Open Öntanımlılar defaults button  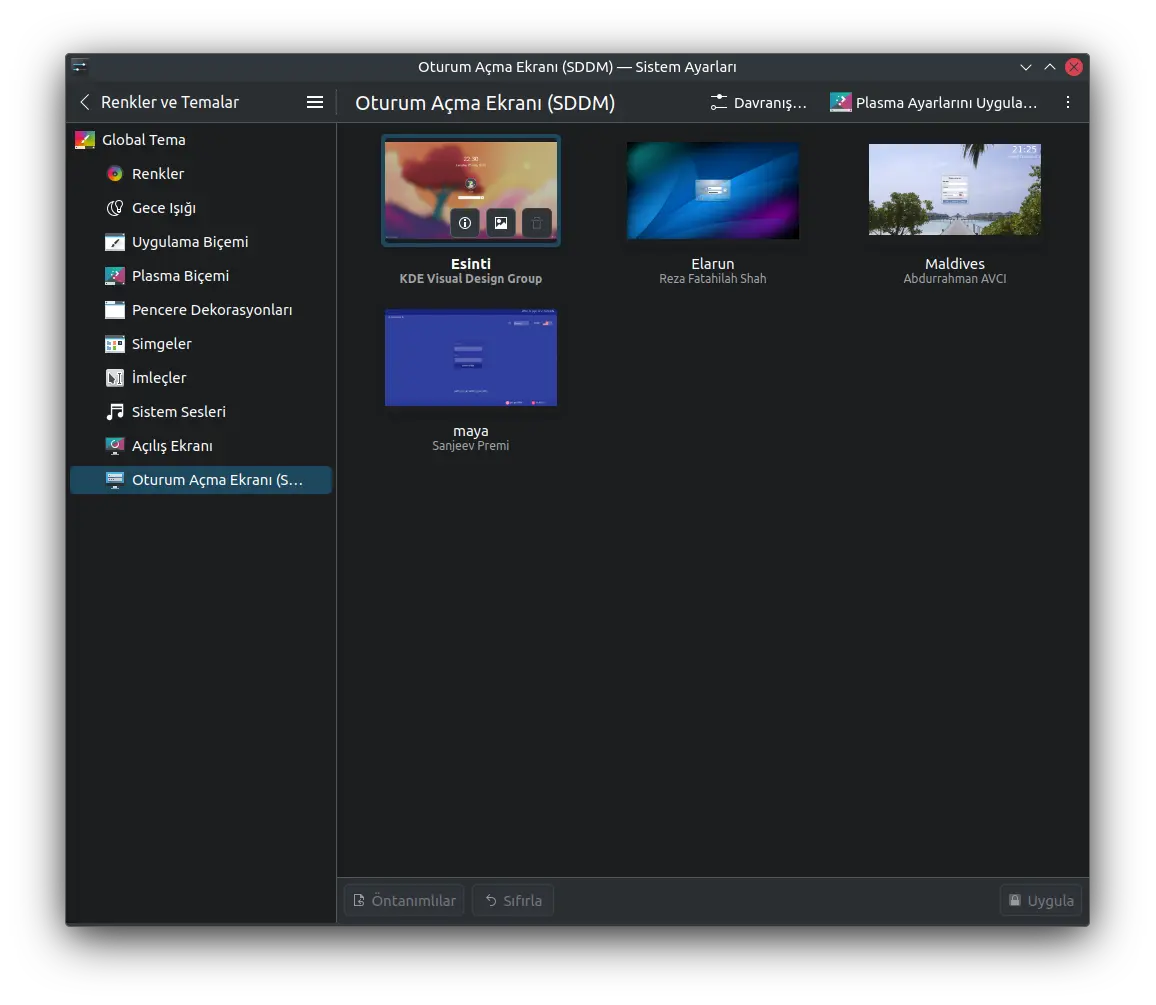click(x=404, y=900)
